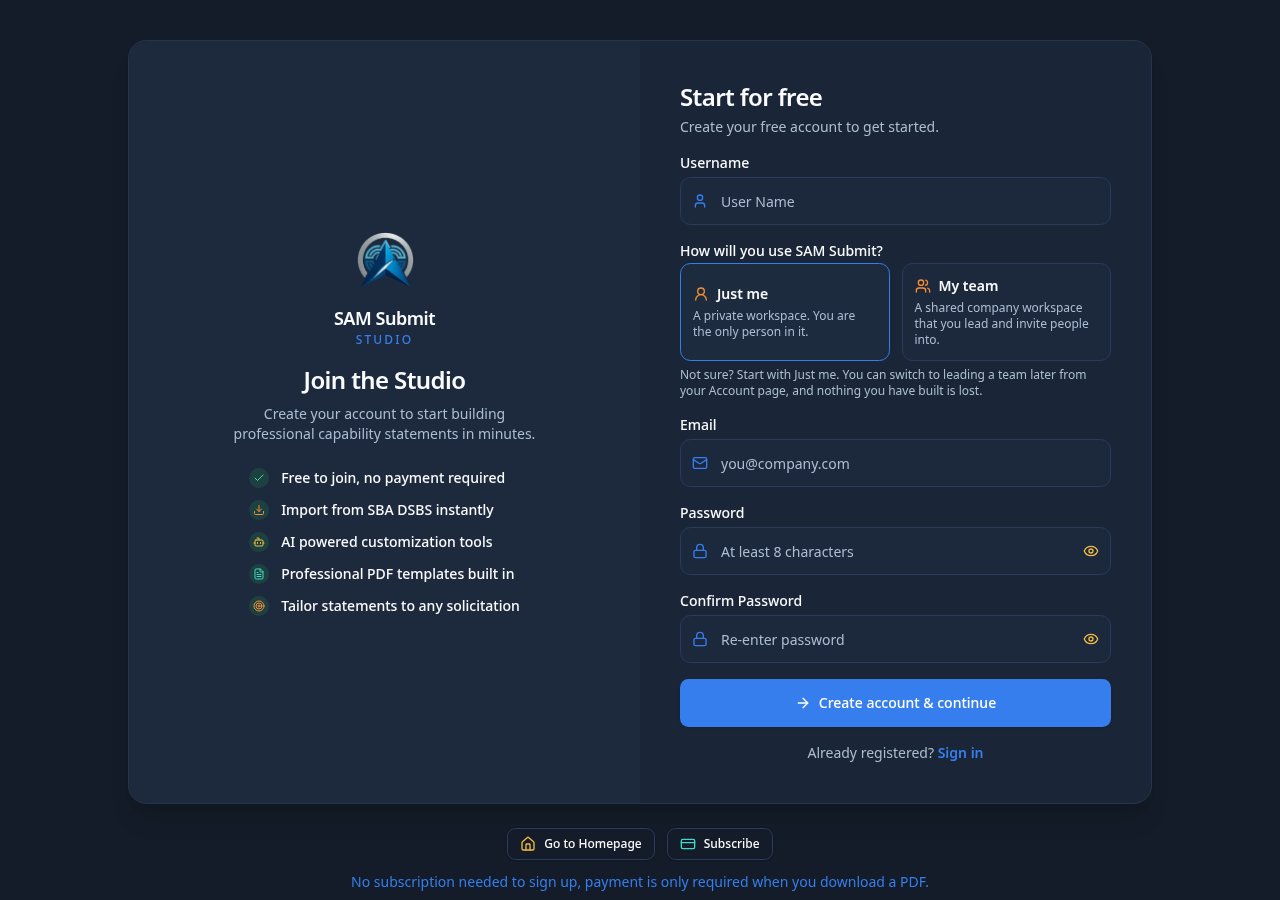Click the Confirm Password label
This screenshot has width=1280, height=900.
tap(741, 601)
